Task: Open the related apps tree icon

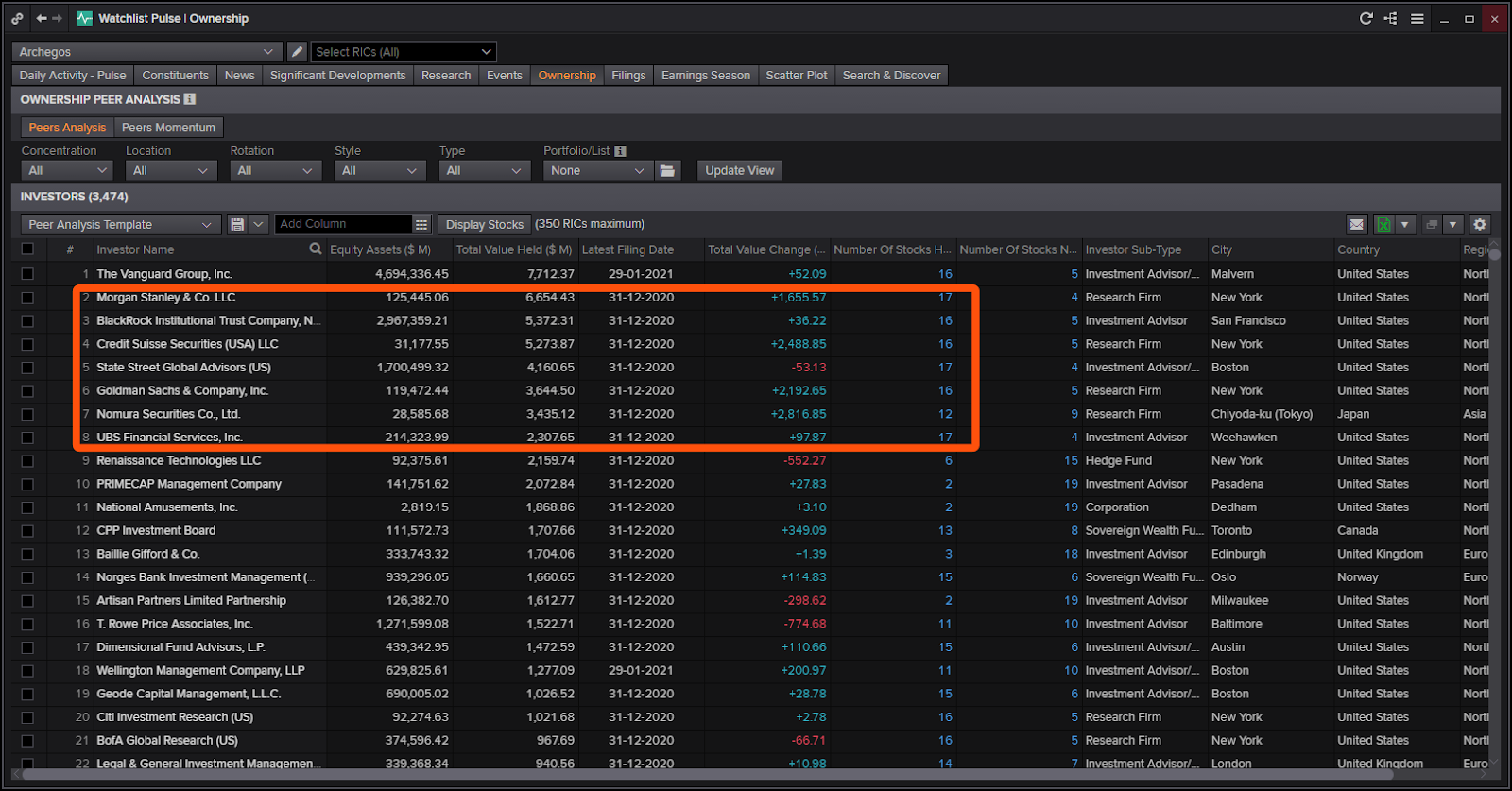Action: coord(1391,18)
